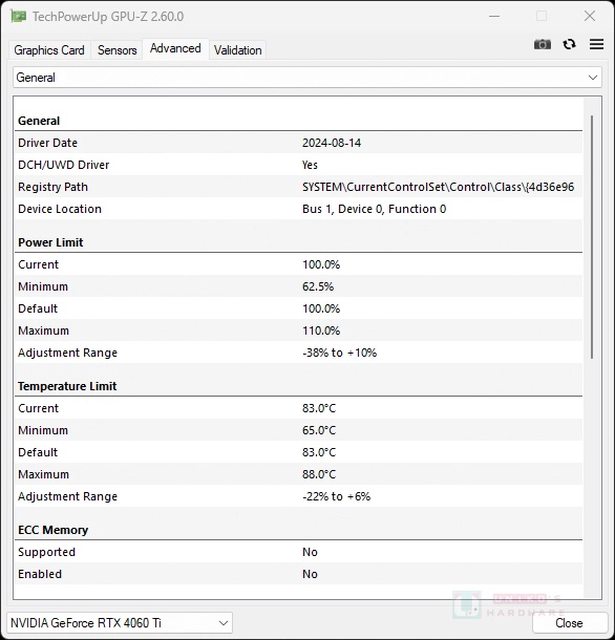Select the Registry Path row
The width and height of the screenshot is (615, 640).
click(x=298, y=187)
